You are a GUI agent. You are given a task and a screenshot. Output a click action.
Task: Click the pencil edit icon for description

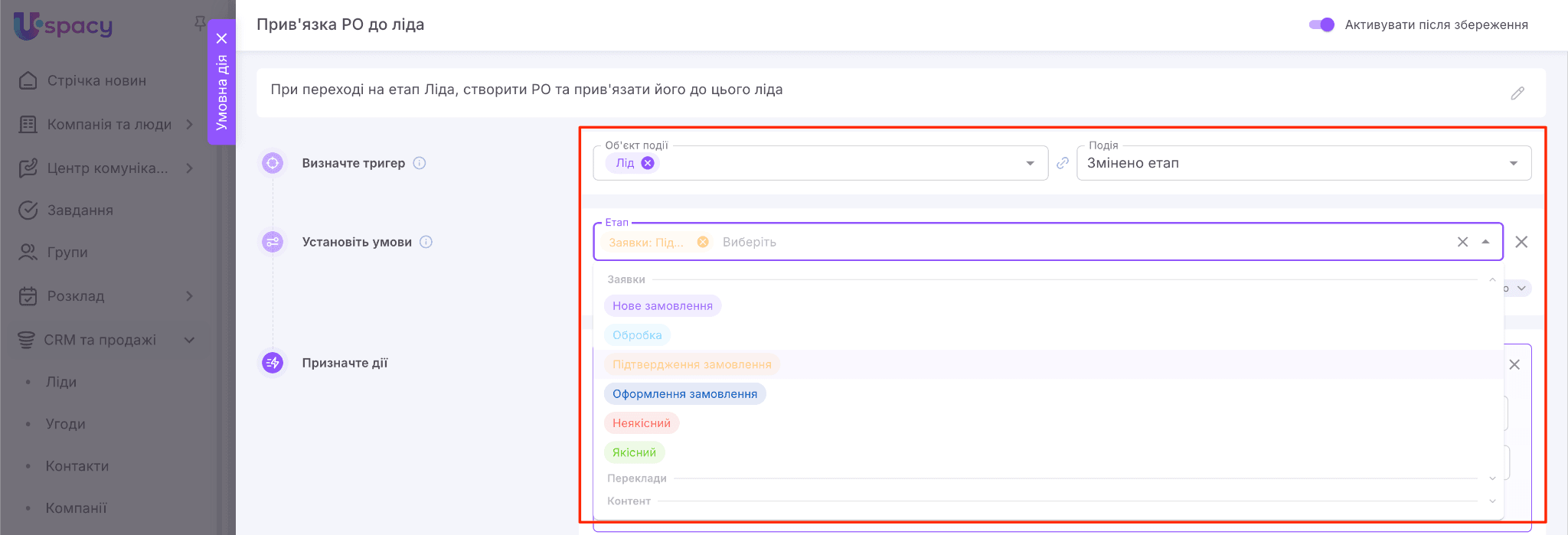[x=1517, y=93]
